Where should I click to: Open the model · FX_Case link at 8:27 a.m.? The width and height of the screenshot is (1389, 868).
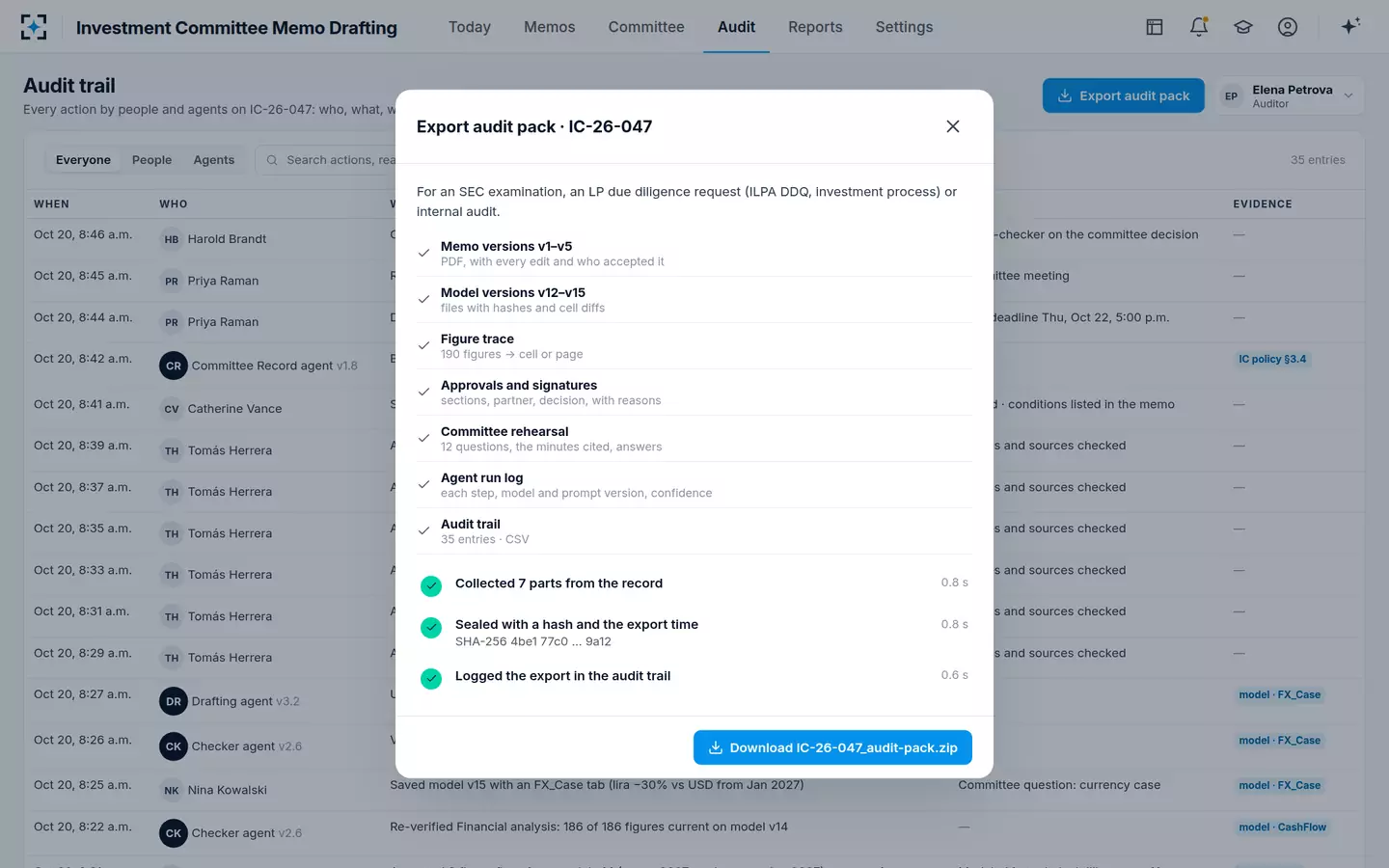point(1279,694)
